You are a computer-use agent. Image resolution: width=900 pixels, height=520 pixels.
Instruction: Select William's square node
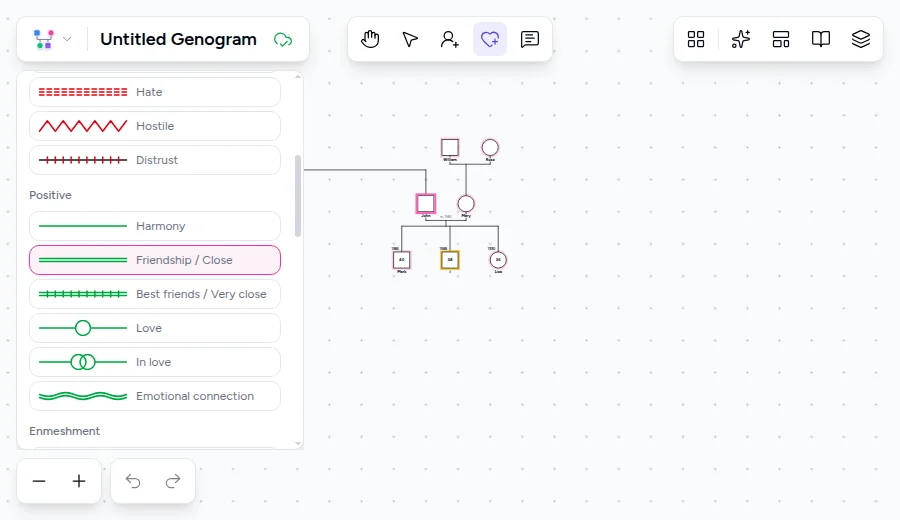[450, 148]
